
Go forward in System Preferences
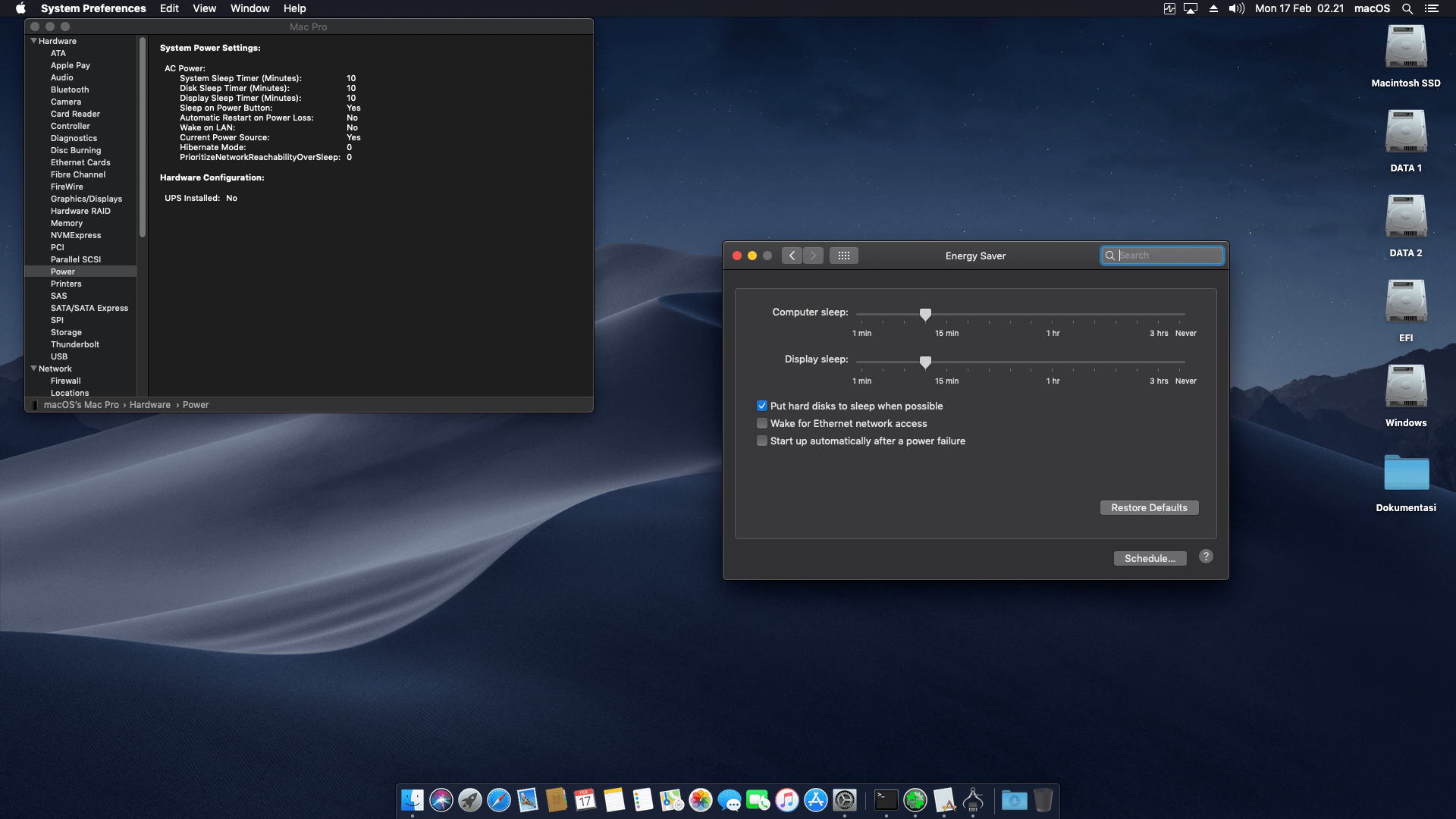(813, 256)
